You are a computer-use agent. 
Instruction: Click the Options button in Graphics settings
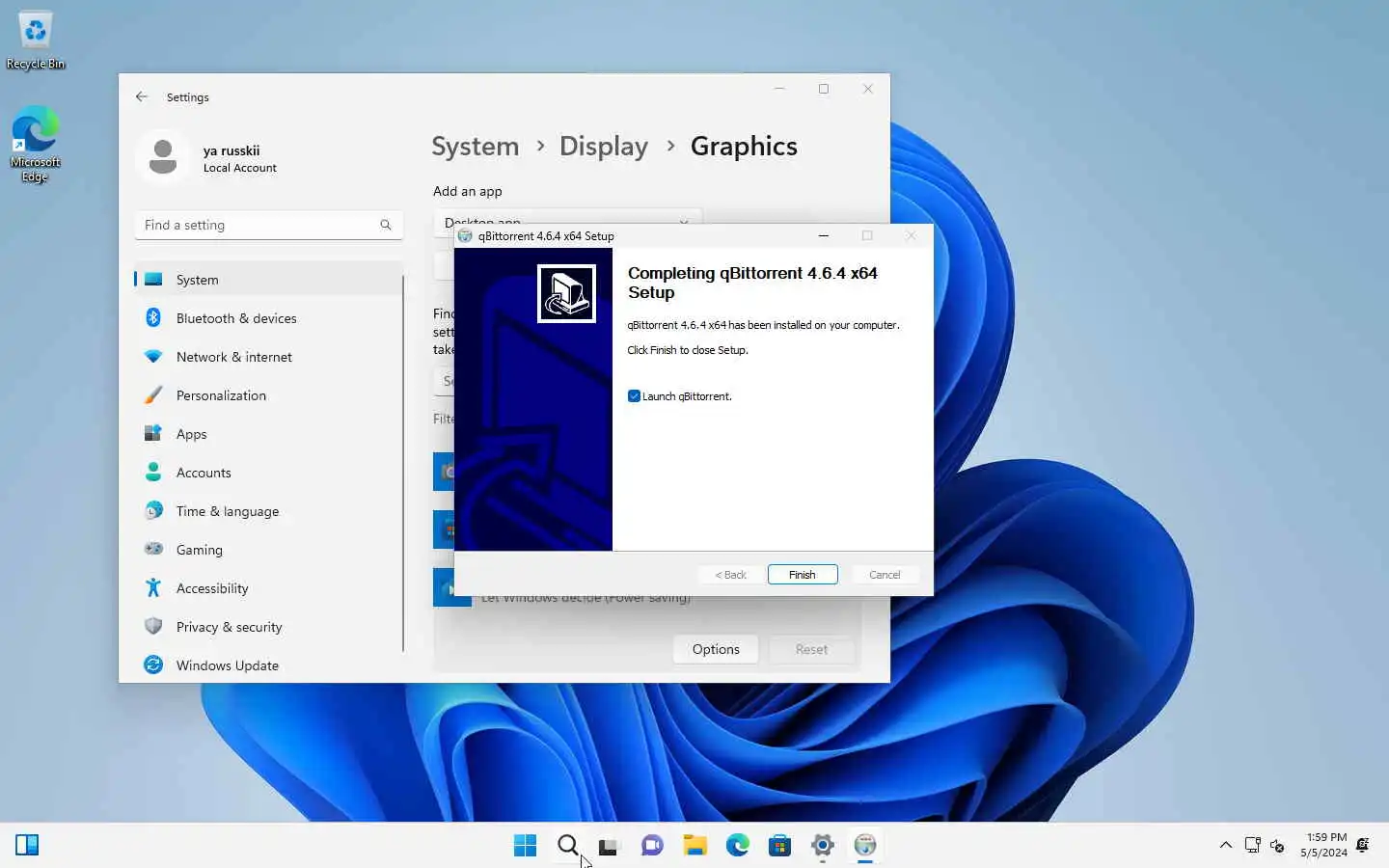[716, 649]
